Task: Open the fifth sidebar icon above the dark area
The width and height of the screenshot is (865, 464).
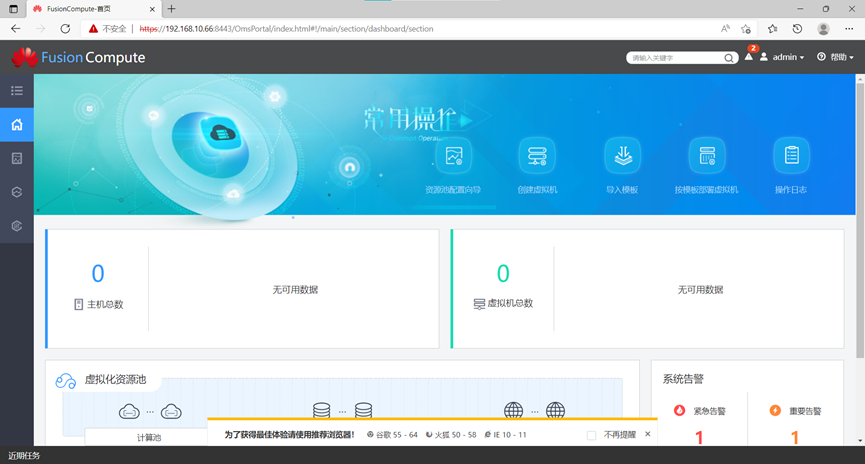Action: click(x=17, y=226)
